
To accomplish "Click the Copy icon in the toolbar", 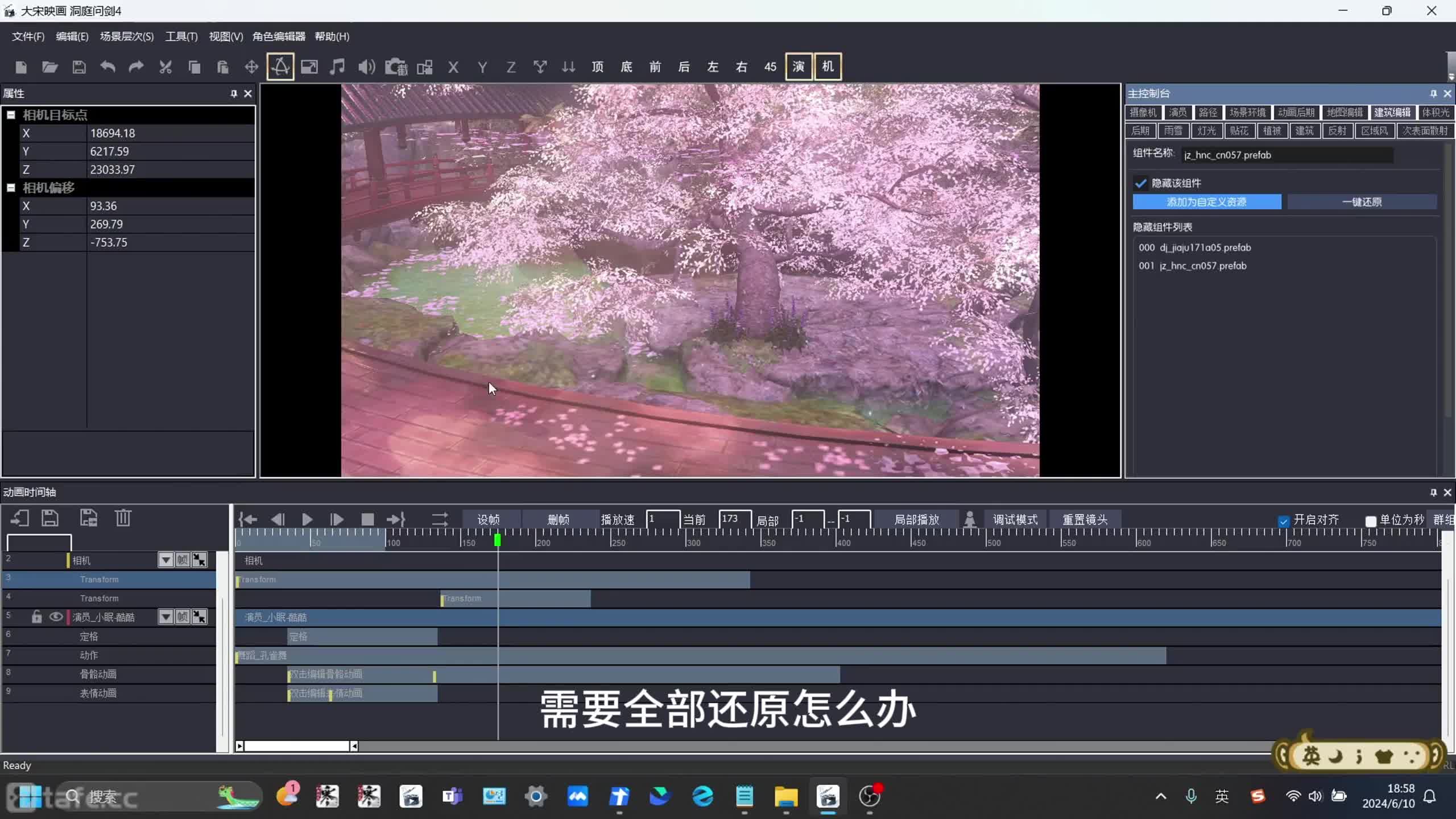I will (194, 67).
